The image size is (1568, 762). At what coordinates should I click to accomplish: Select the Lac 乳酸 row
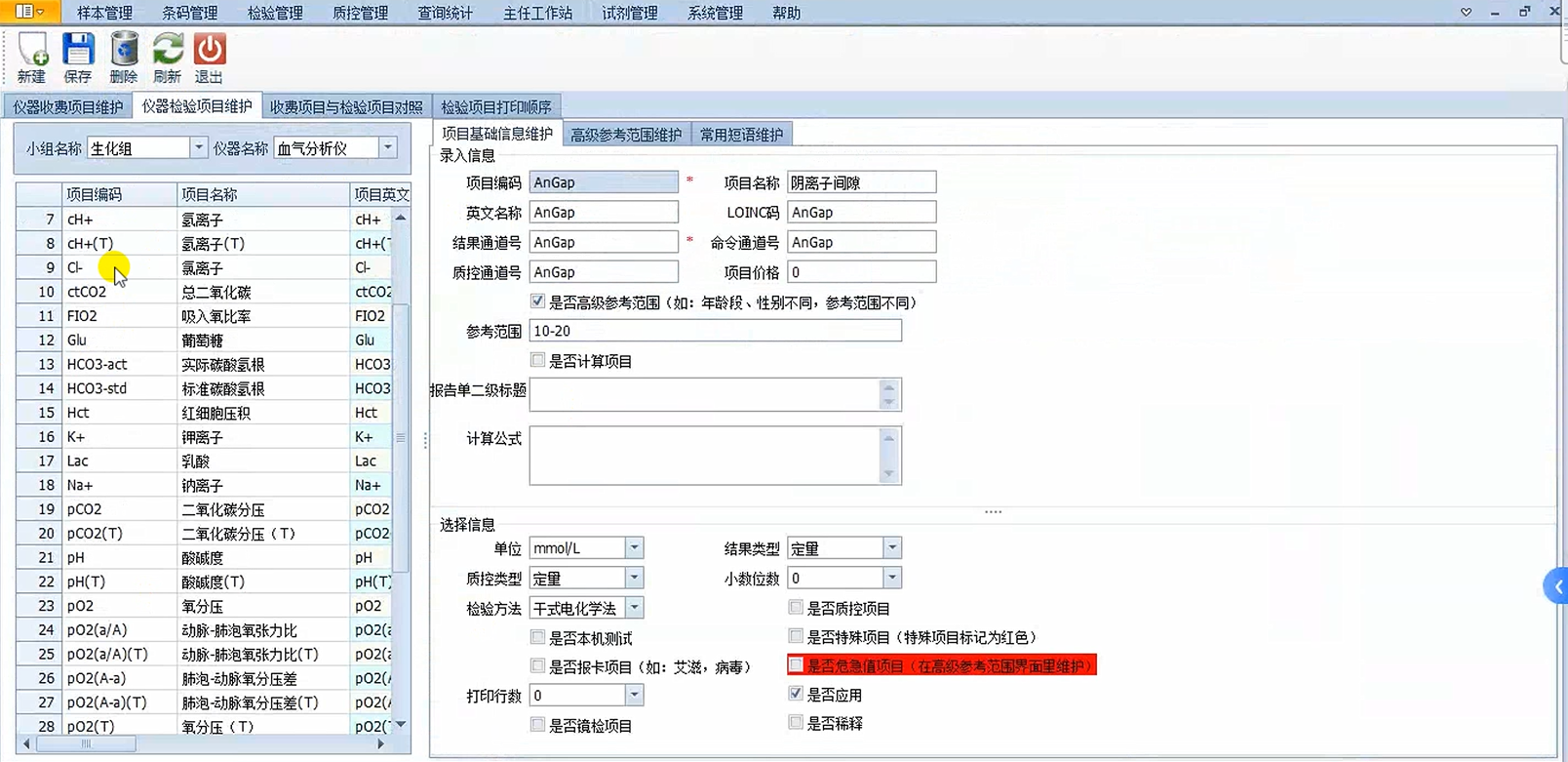(x=205, y=461)
